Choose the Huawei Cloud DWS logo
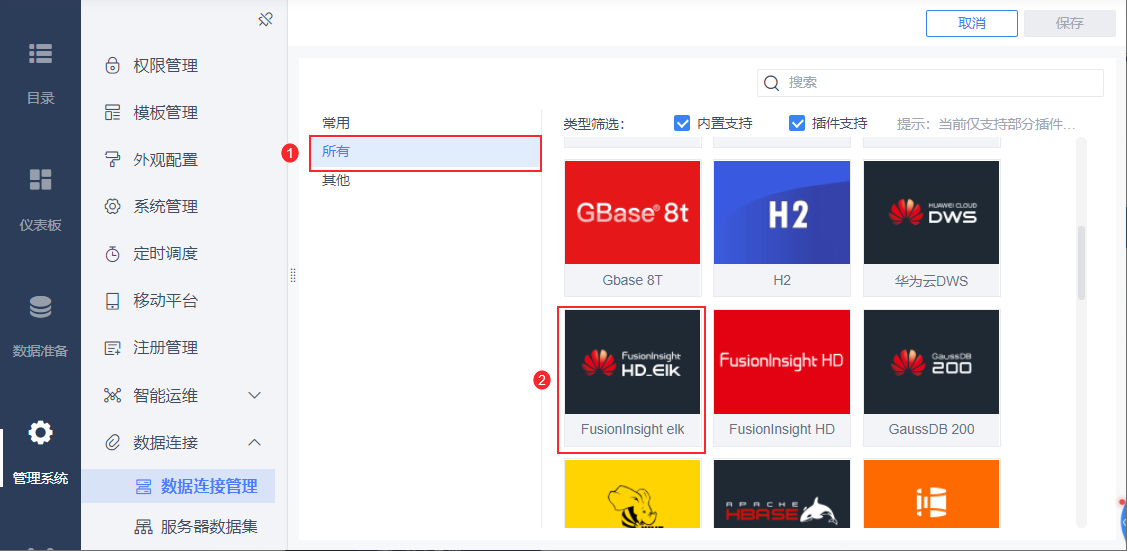Screen dimensions: 1127x551 [932, 213]
